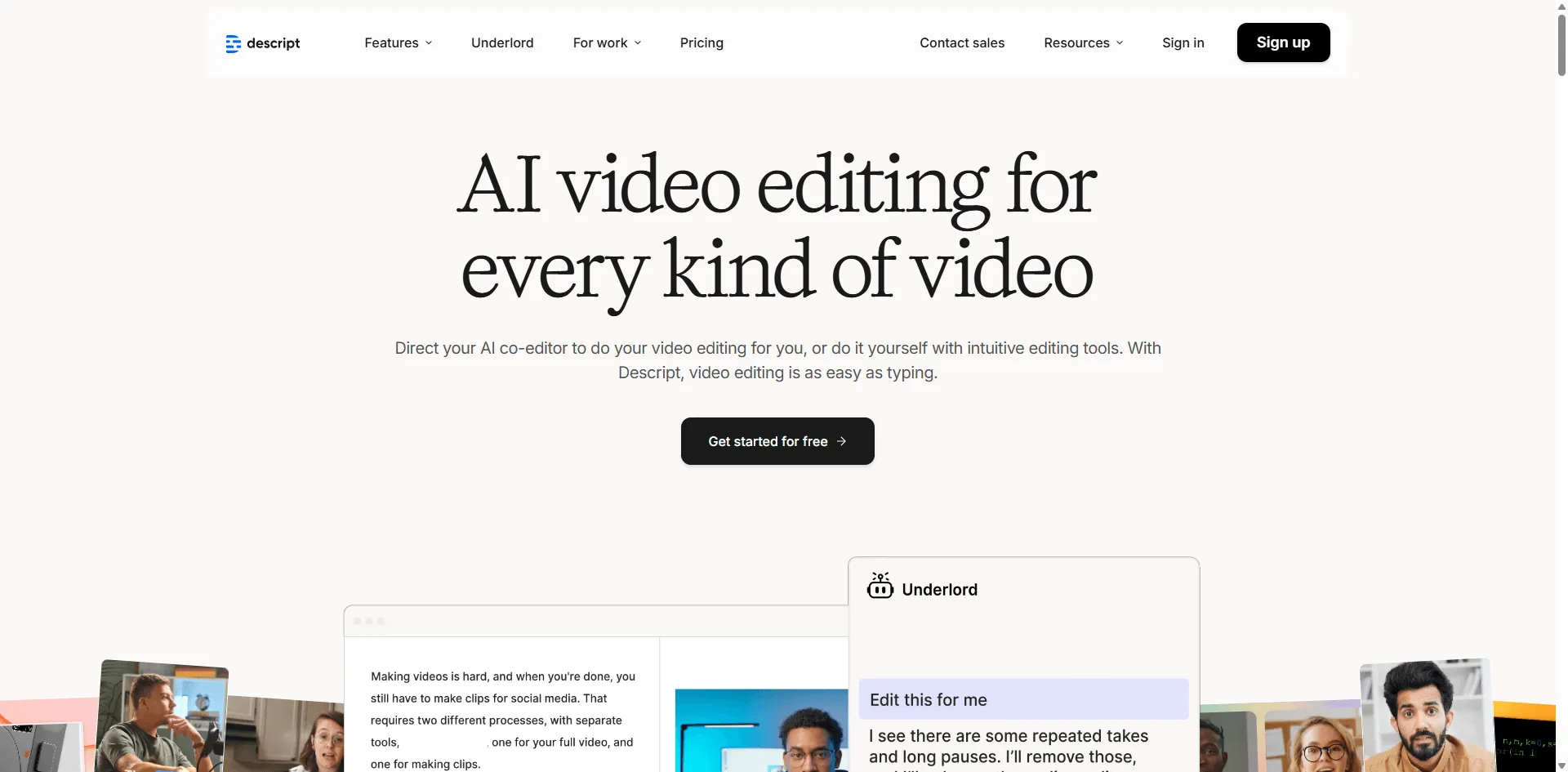
Task: Click the bearded man in tan shirt thumbnail
Action: (x=1425, y=716)
